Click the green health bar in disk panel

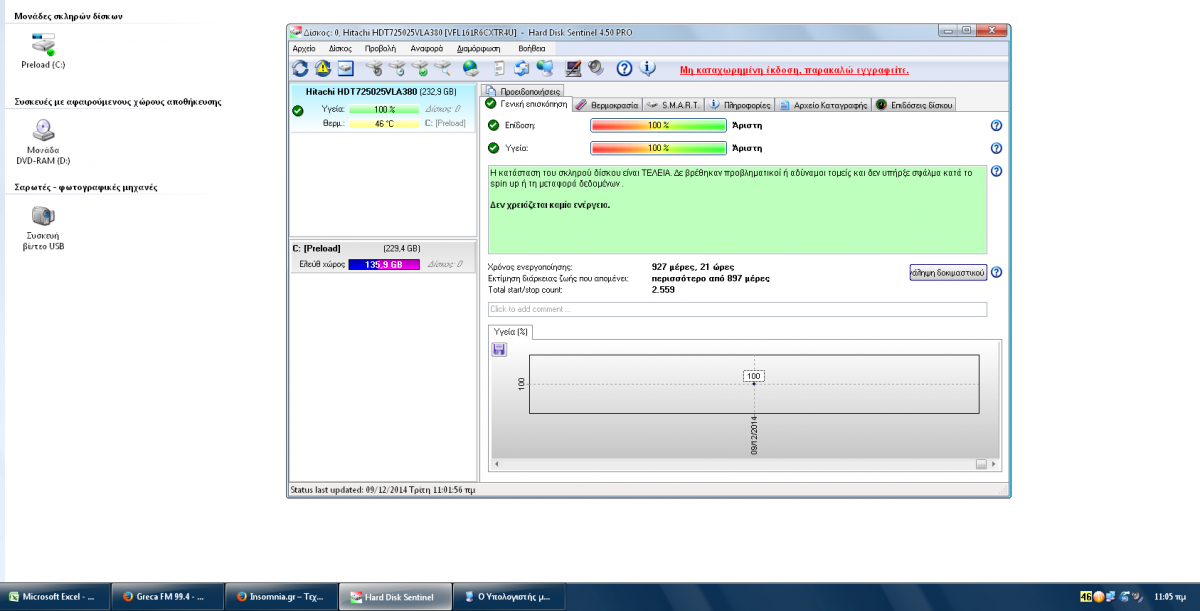pyautogui.click(x=384, y=109)
